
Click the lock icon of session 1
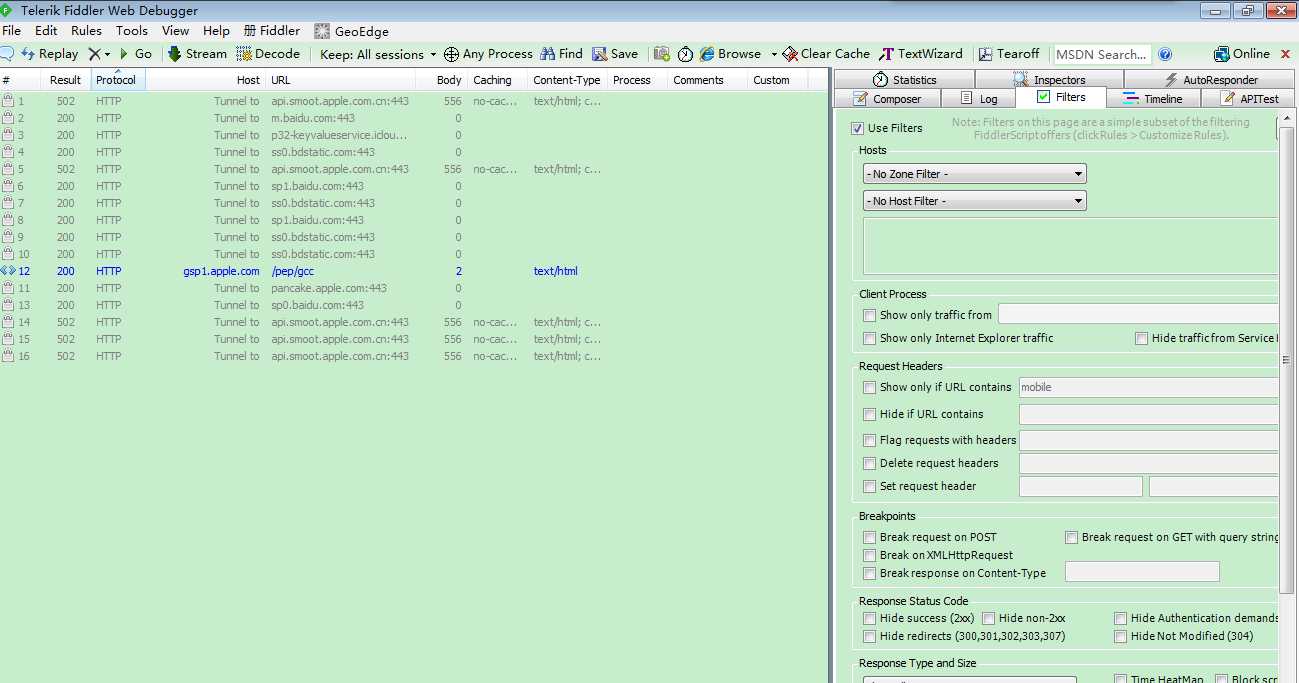coord(8,101)
